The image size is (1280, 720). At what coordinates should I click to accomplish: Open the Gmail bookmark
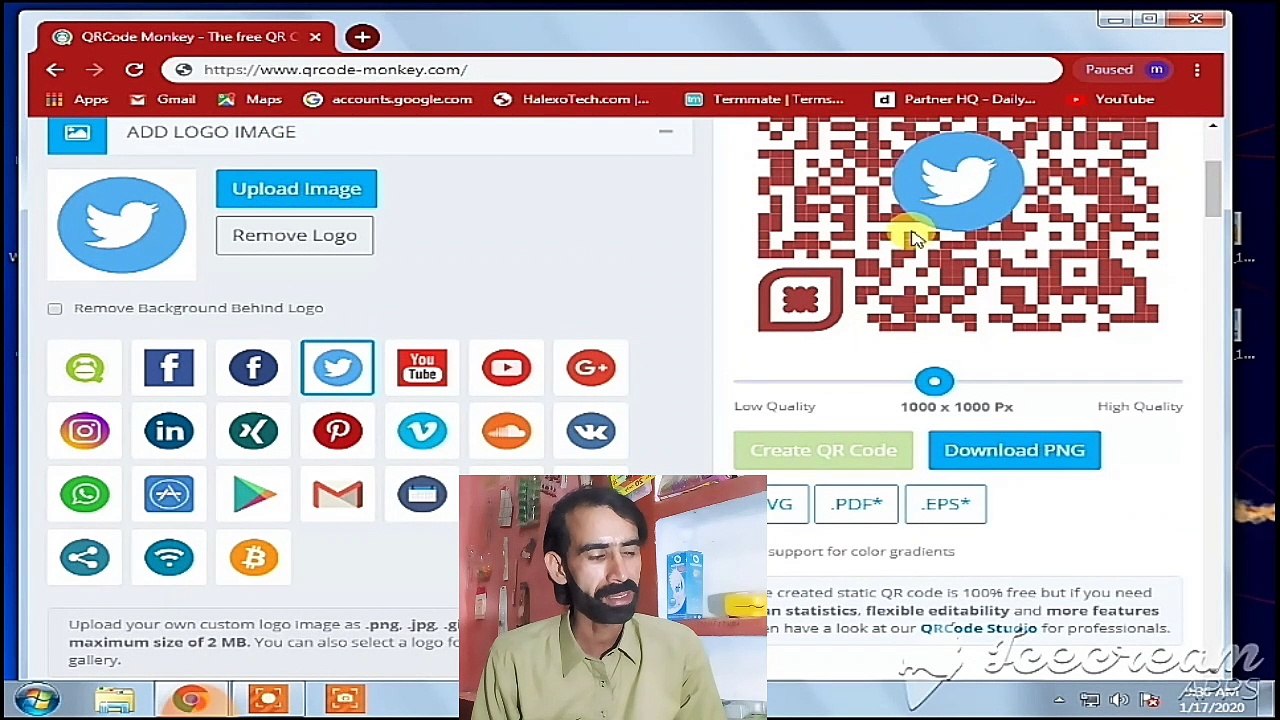pyautogui.click(x=163, y=99)
